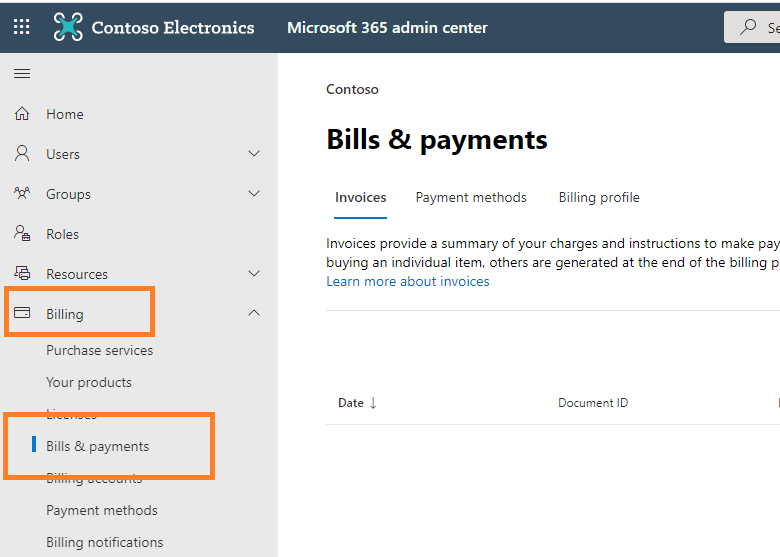This screenshot has width=780, height=557.
Task: Open Your products under Billing
Action: coord(89,382)
